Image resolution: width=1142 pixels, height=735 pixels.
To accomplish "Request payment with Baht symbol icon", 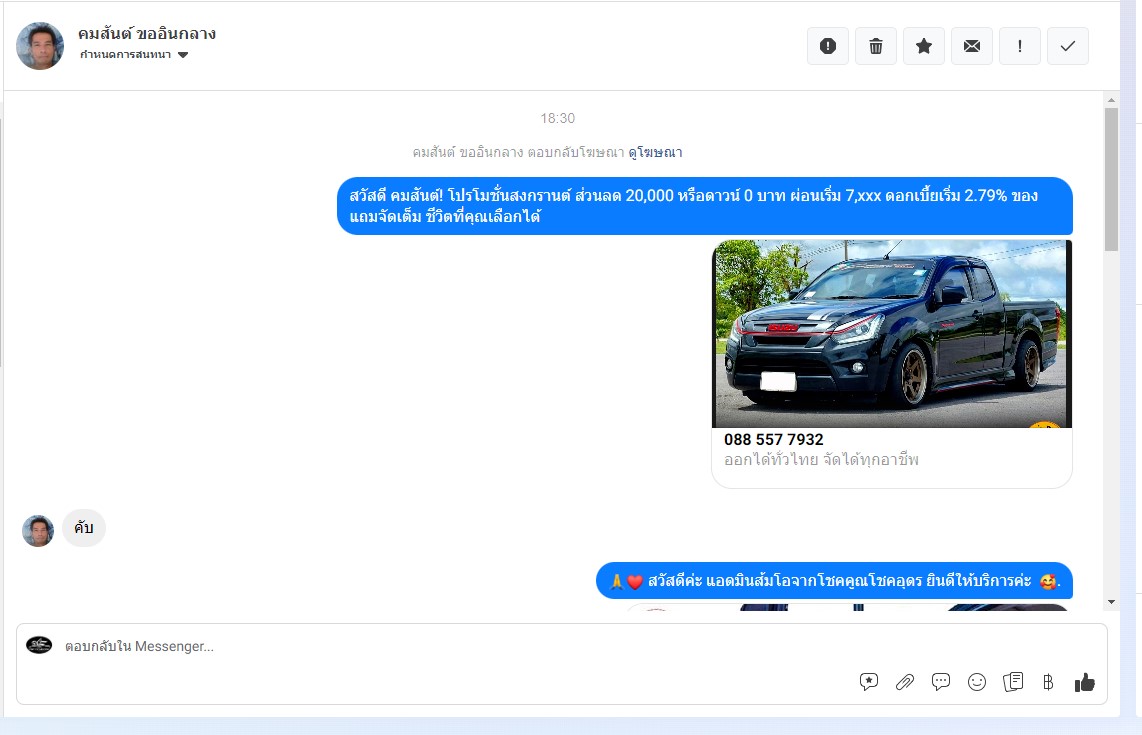I will tap(1048, 682).
